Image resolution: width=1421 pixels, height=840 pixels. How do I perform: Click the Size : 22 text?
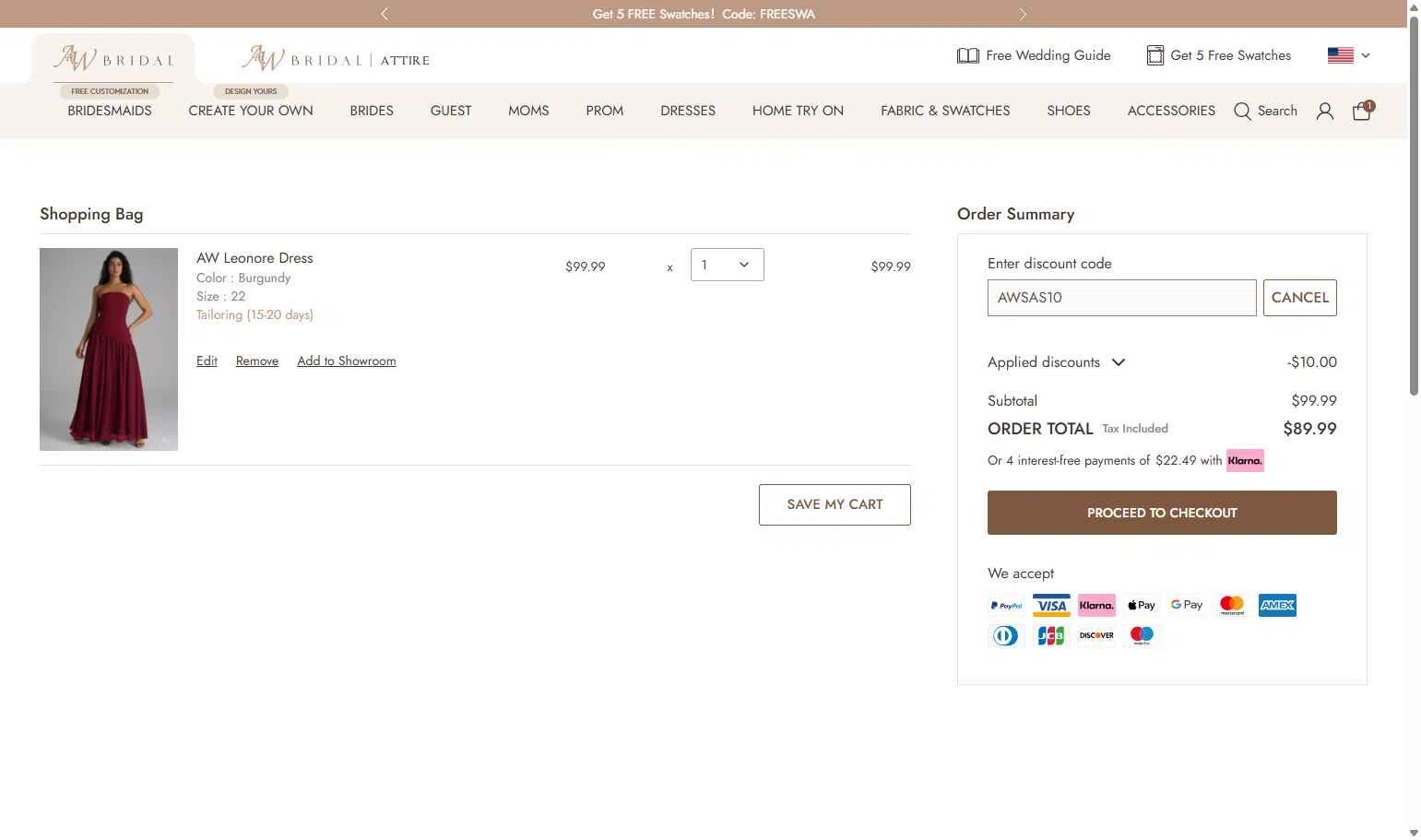click(x=221, y=296)
